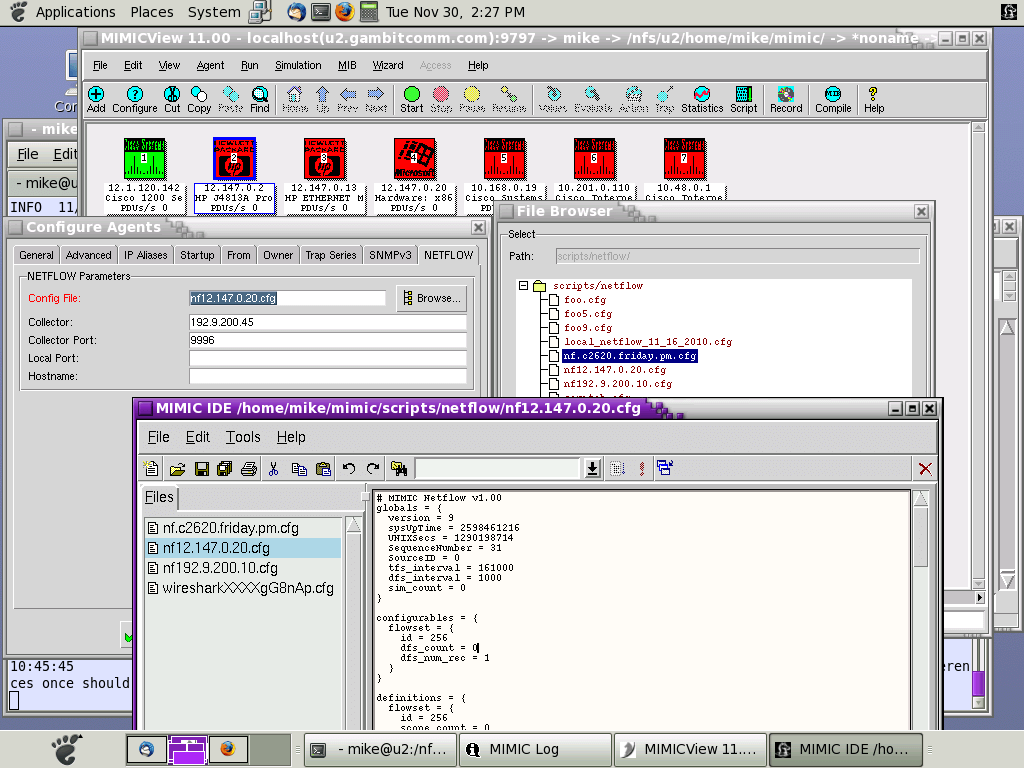Click Undo icon in MIMIC IDE toolbar
1024x768 pixels.
pos(349,468)
